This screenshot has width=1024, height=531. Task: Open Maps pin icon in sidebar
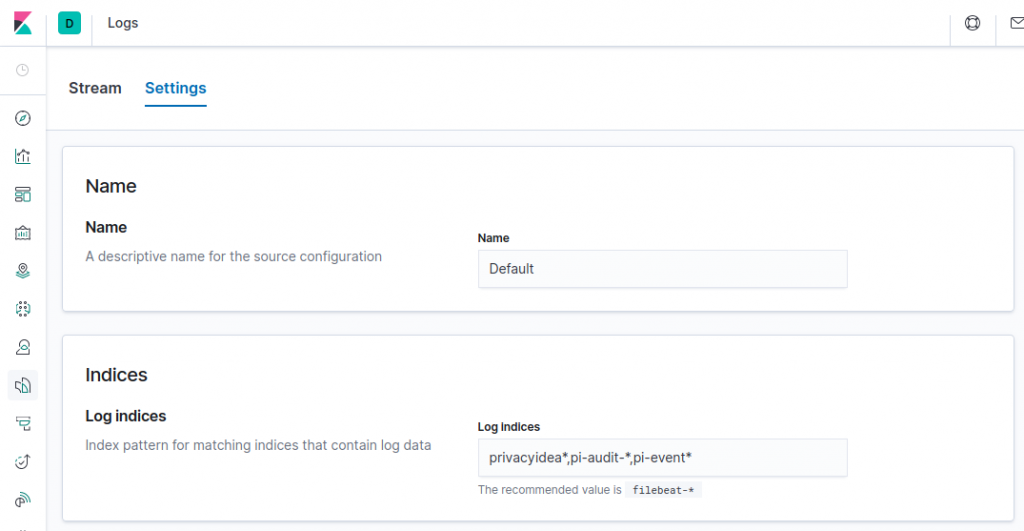tap(23, 270)
